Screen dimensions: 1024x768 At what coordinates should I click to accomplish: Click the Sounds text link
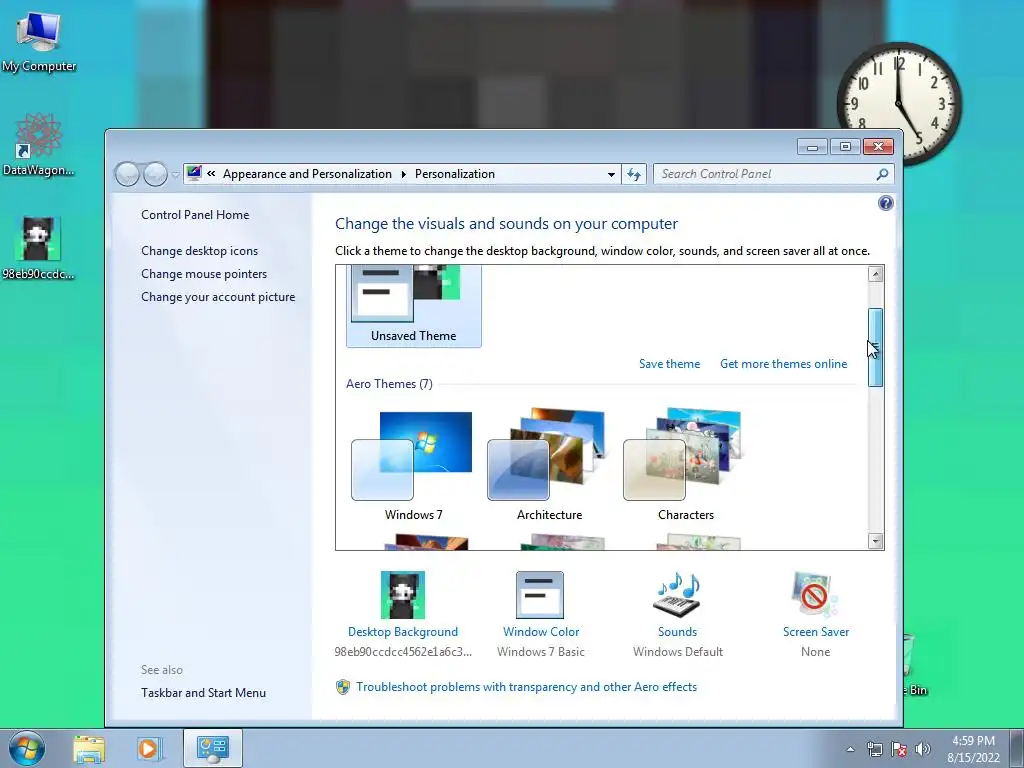[677, 632]
